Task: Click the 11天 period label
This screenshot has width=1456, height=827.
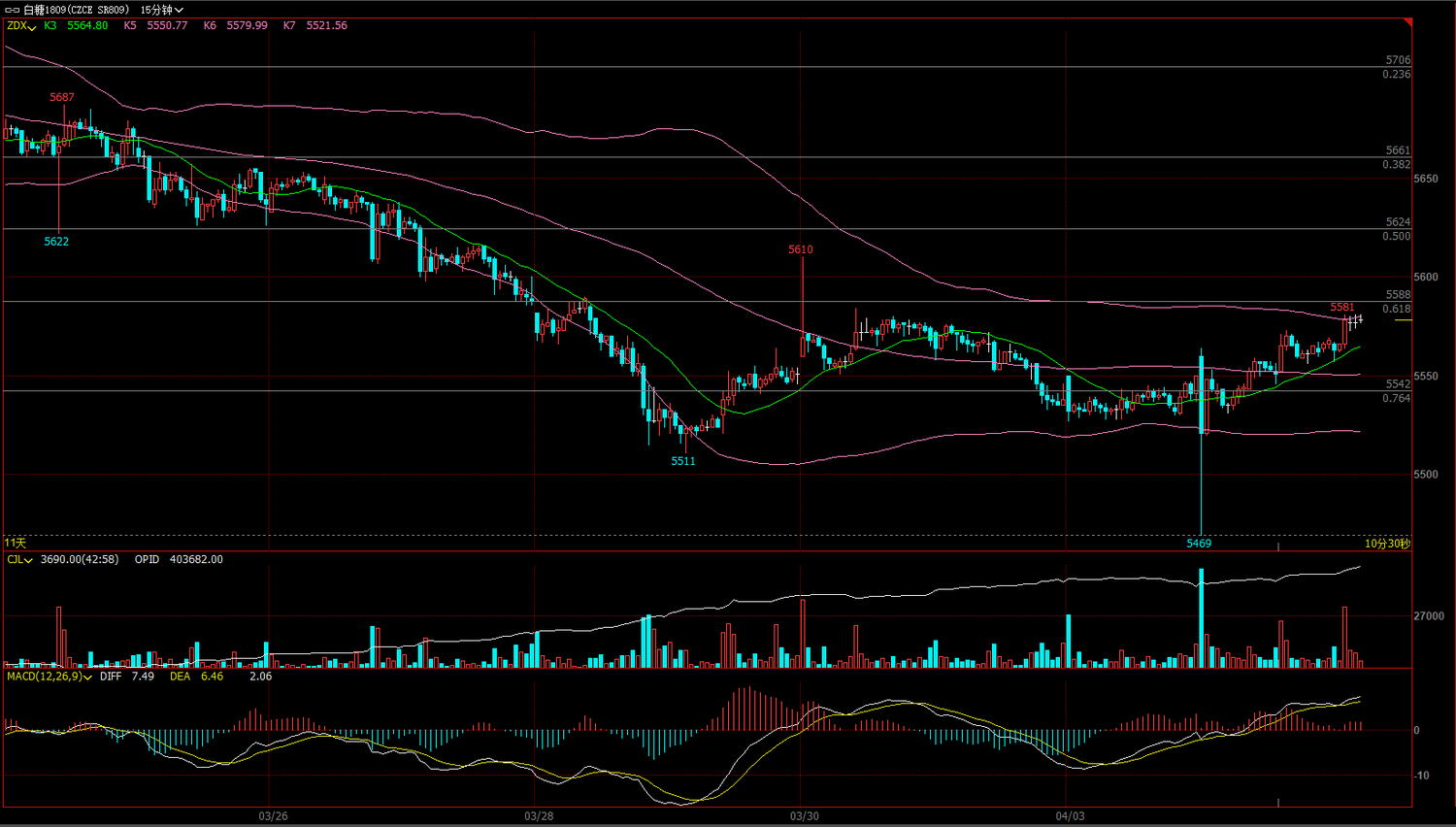Action: pyautogui.click(x=16, y=544)
